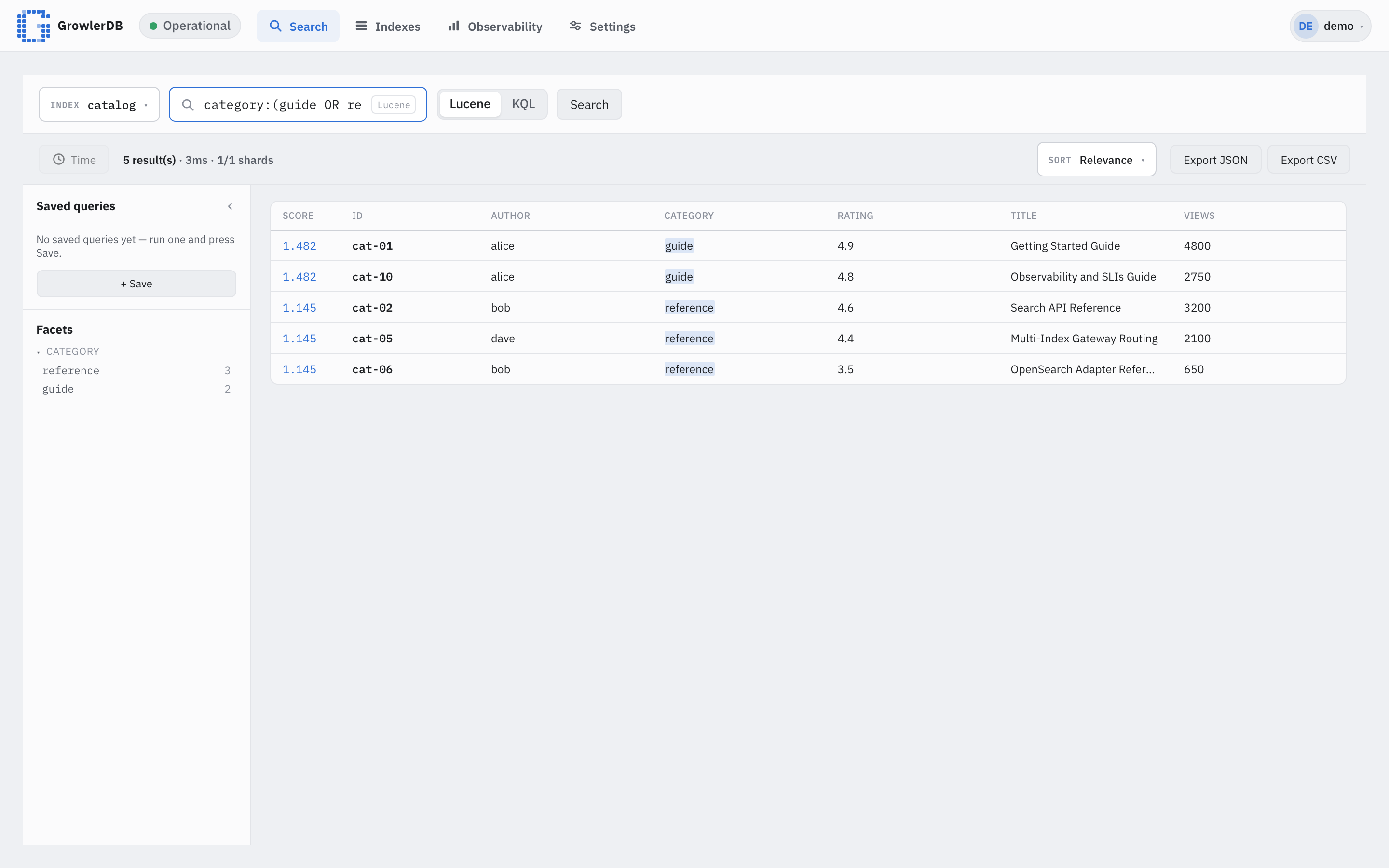Click the Getting Started Guide title
The width and height of the screenshot is (1389, 868).
[x=1065, y=246]
